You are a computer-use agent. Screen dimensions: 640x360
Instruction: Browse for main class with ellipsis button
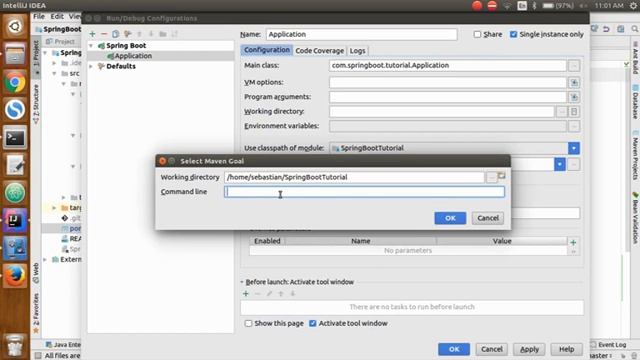(x=574, y=66)
